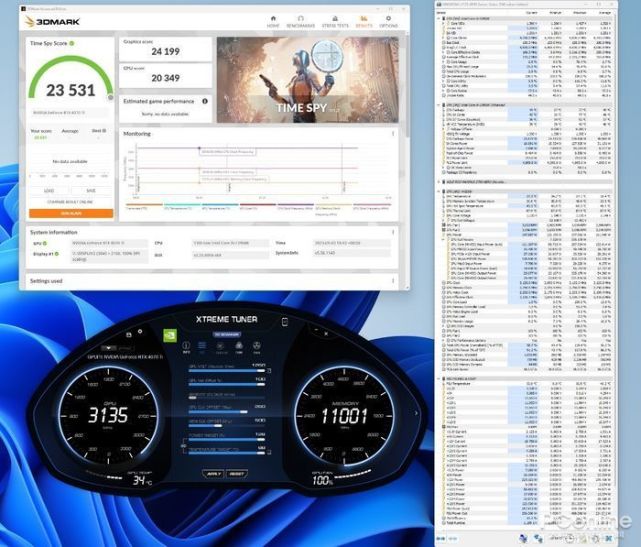
Task: Open the Settings used three-dot menu
Action: tap(393, 281)
